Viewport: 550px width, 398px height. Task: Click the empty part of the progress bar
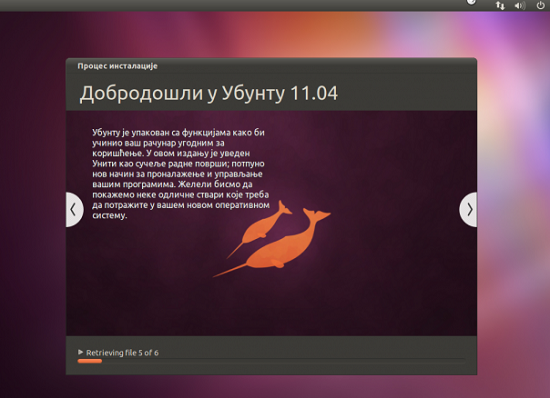coord(283,361)
